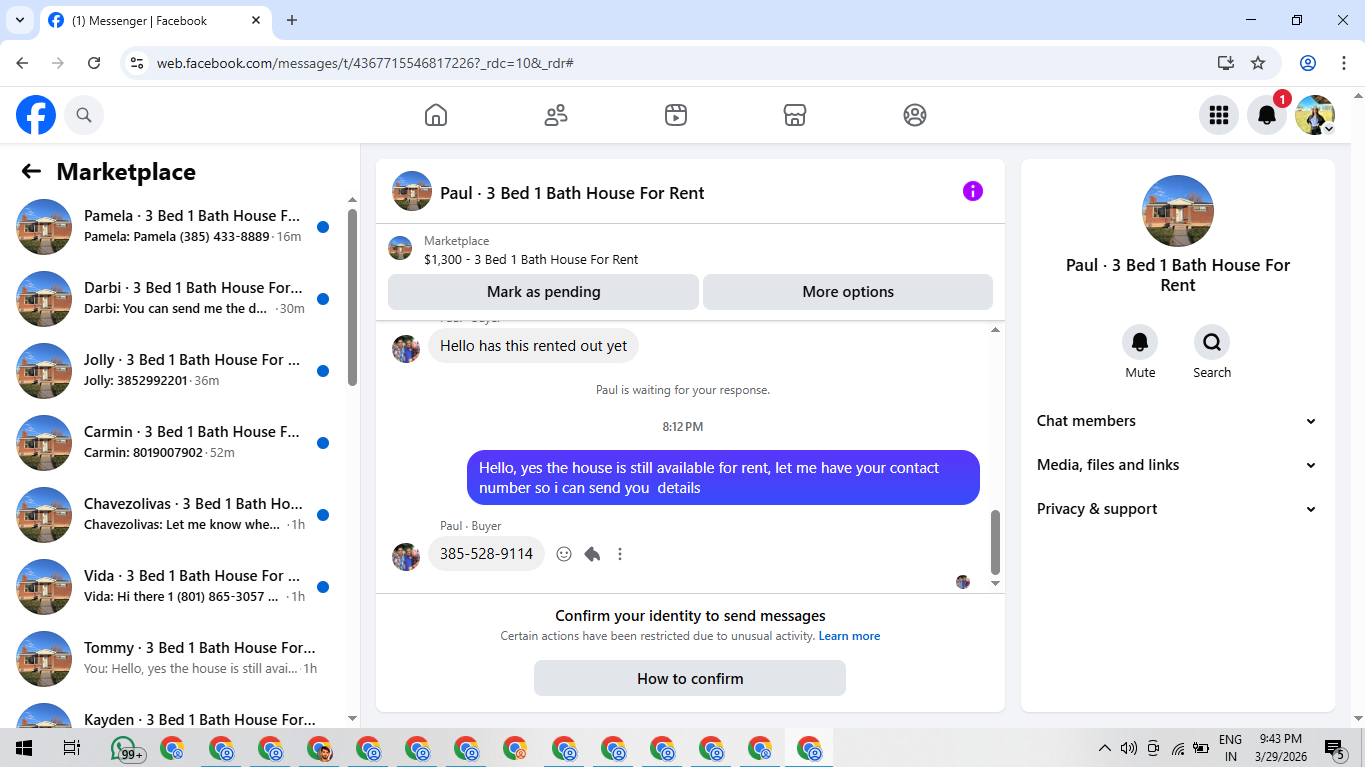Open the Reels video icon in top navigation

(x=676, y=115)
